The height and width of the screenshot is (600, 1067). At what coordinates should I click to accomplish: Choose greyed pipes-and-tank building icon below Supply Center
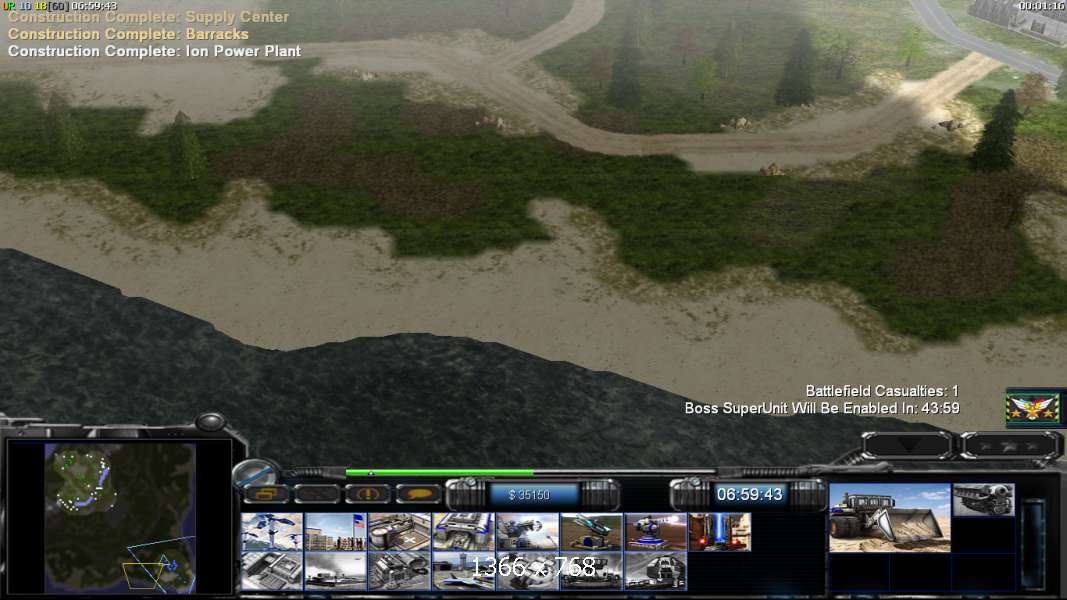pos(399,571)
